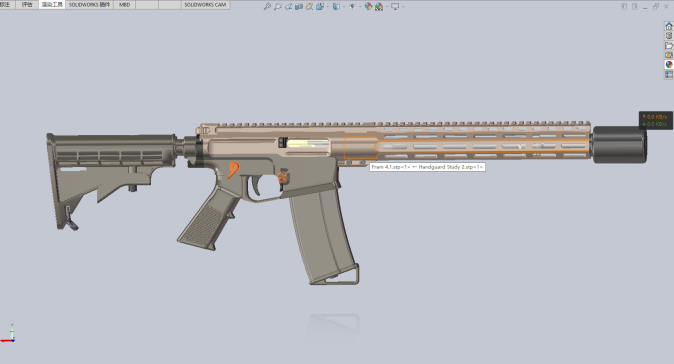Select the trigger inside the trigger guard

pos(255,186)
